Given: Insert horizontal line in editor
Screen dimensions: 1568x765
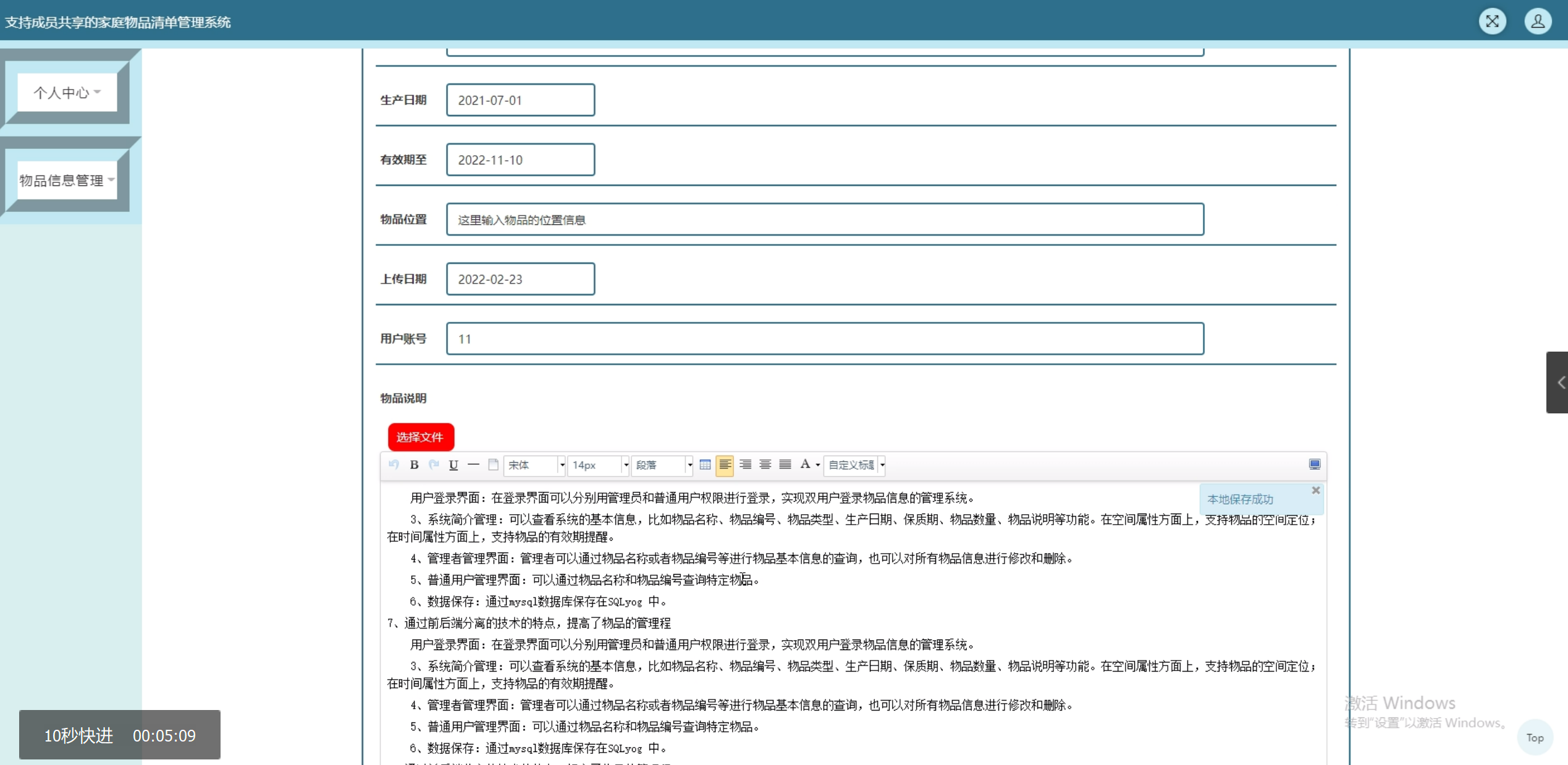Looking at the screenshot, I should click(473, 465).
